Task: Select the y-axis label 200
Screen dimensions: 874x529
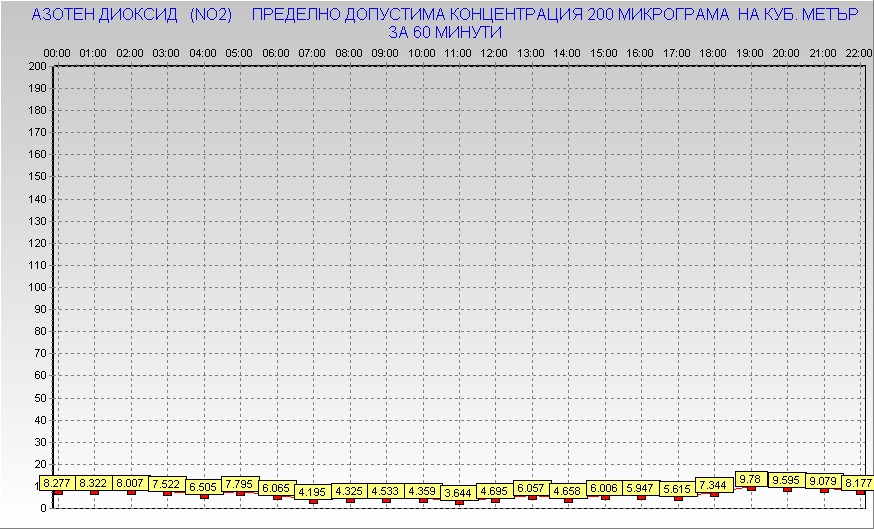Action: (38, 66)
